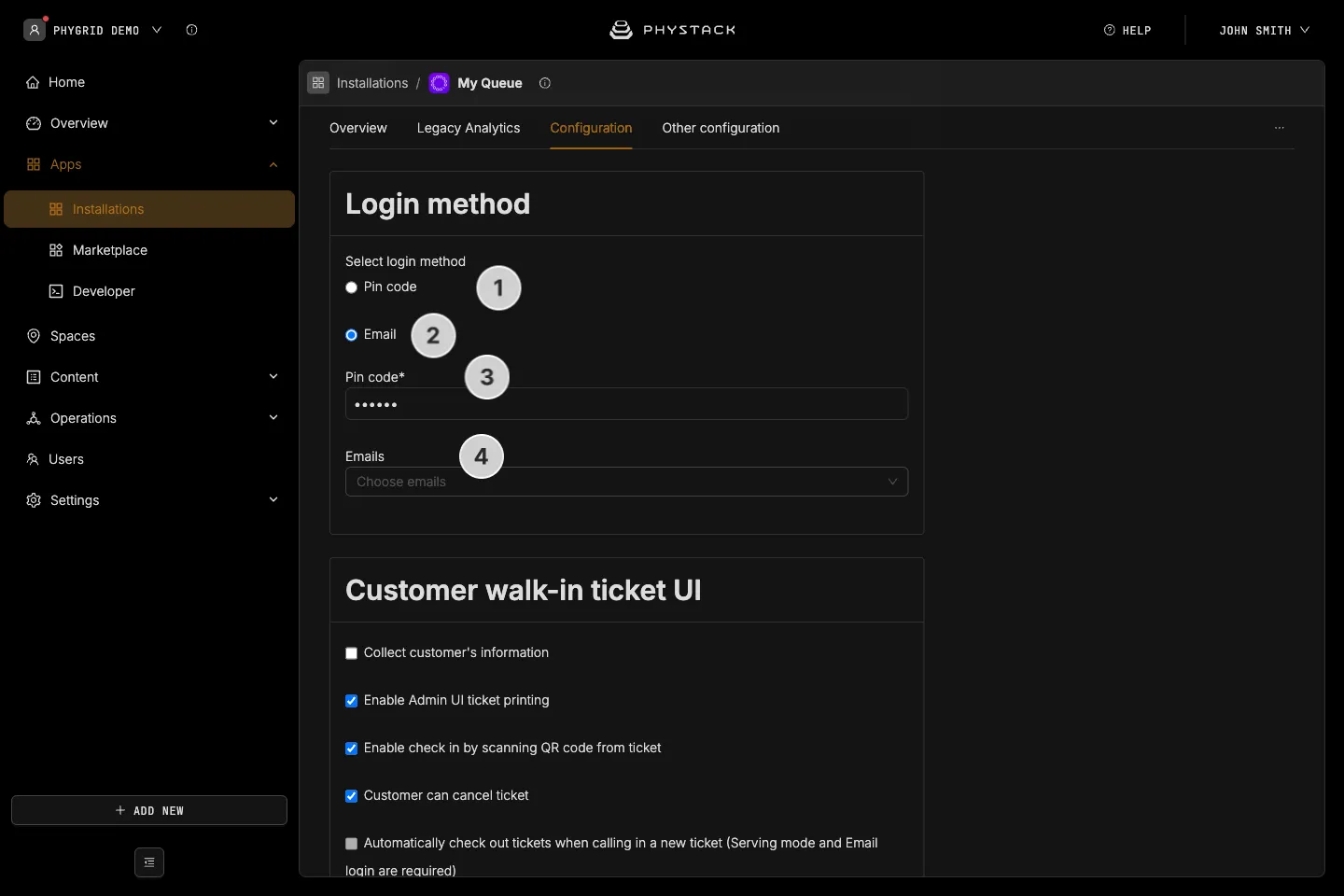Click the Physgrid Demo avatar icon
This screenshot has width=1344, height=896.
(35, 30)
